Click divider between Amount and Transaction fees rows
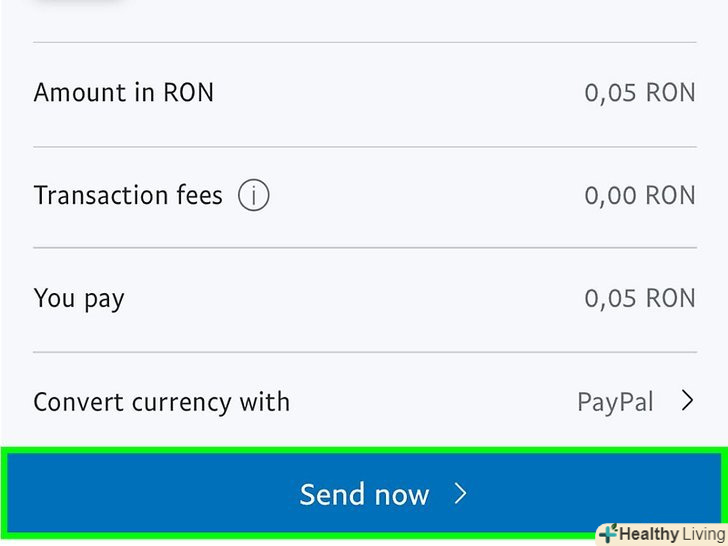The image size is (728, 546). point(364,146)
